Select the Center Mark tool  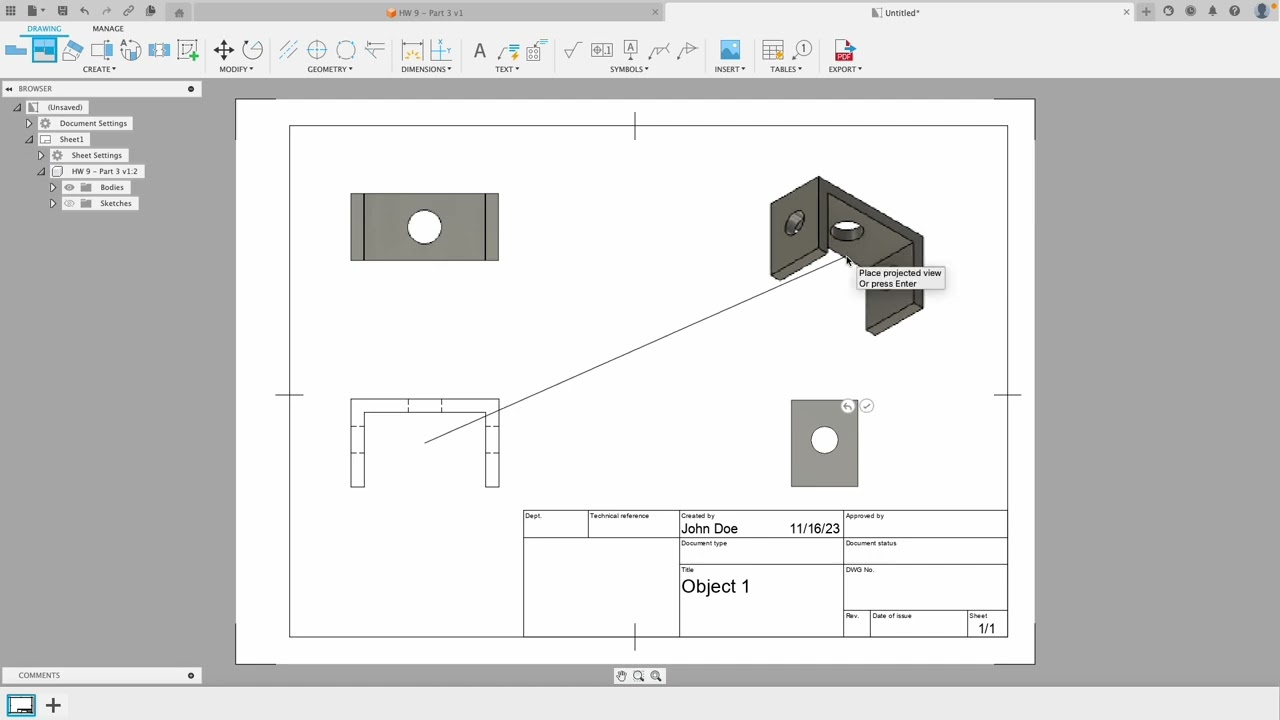pos(317,50)
